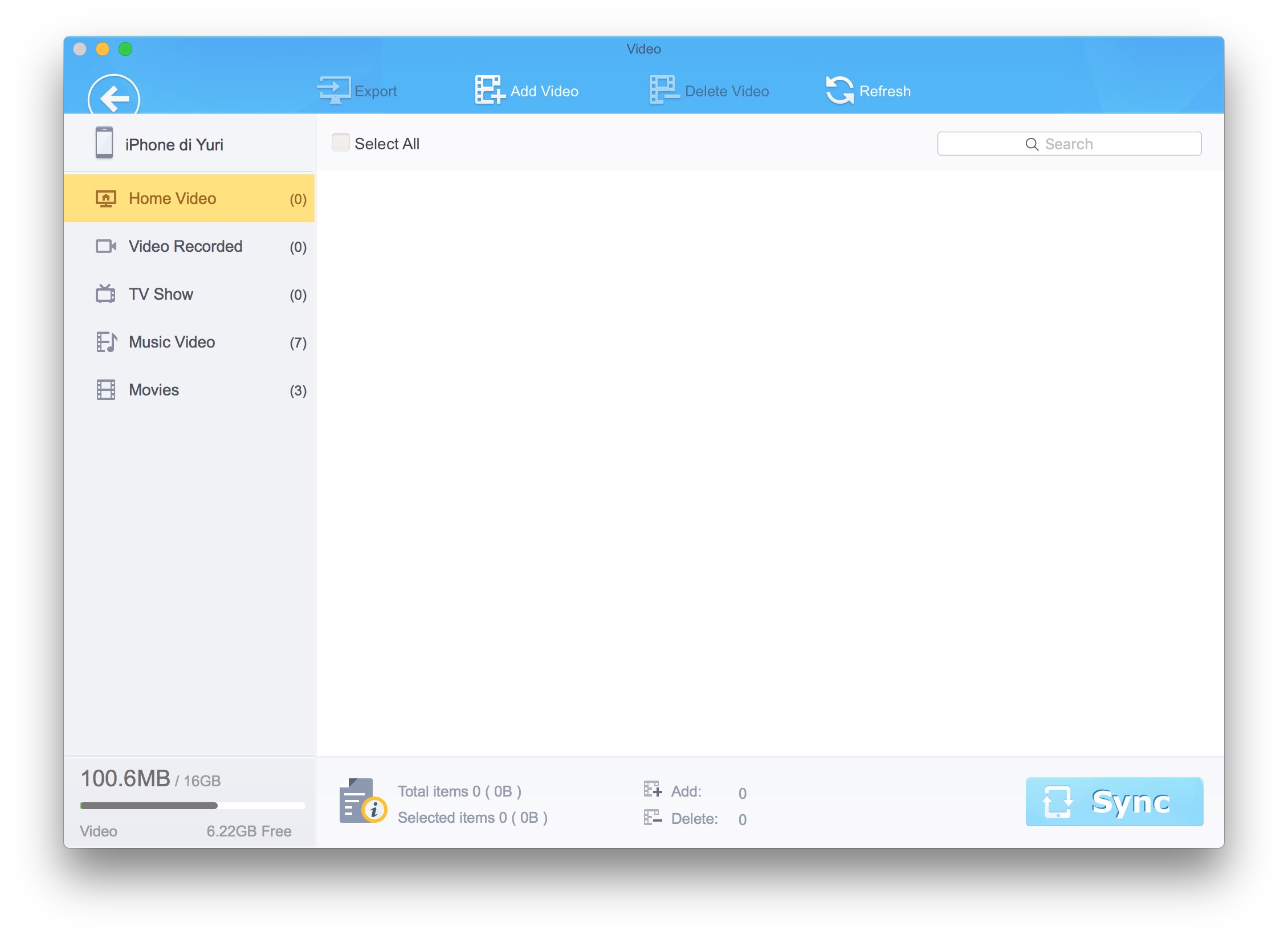Viewport: 1288px width, 939px height.
Task: Click the Refresh arrows icon
Action: (x=839, y=90)
